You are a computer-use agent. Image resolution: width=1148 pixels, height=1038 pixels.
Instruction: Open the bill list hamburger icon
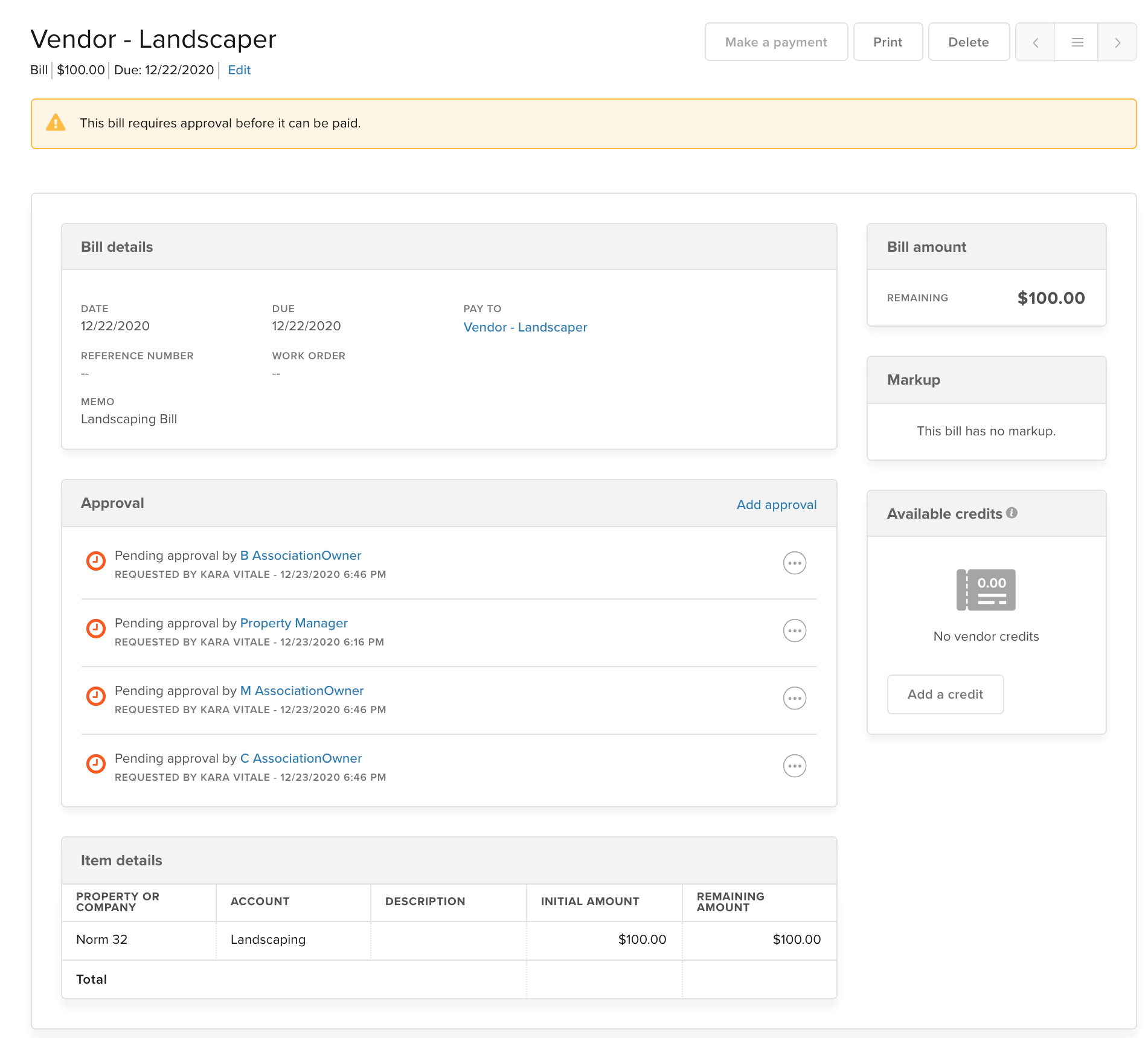tap(1077, 42)
